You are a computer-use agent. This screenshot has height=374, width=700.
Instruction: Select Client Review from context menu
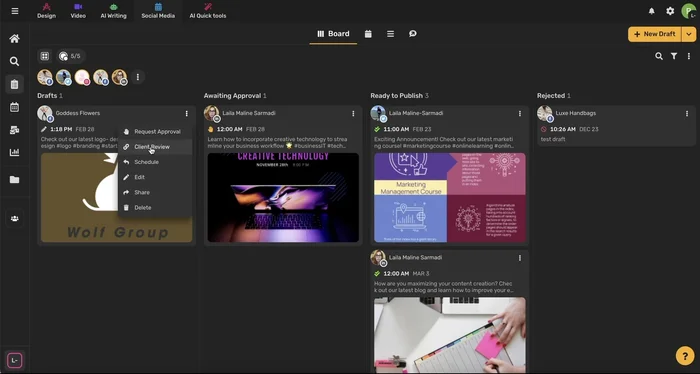click(x=155, y=147)
